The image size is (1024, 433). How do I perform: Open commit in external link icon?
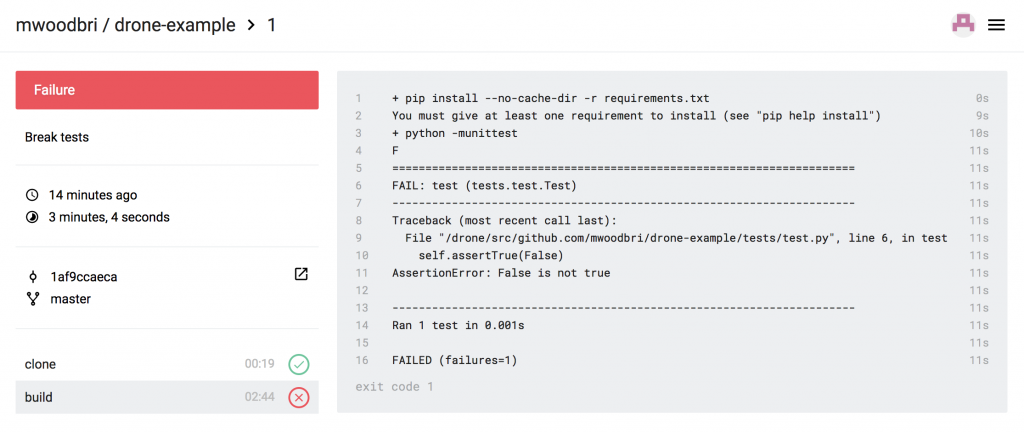click(x=301, y=275)
